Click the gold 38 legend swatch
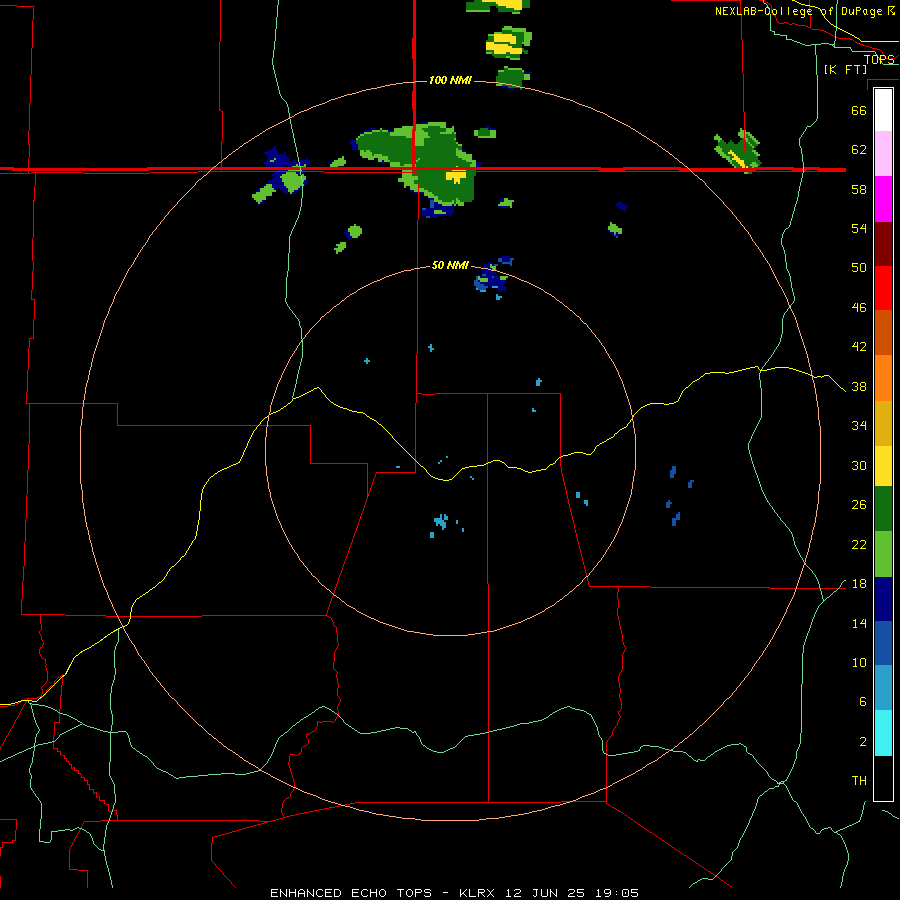 (x=883, y=423)
